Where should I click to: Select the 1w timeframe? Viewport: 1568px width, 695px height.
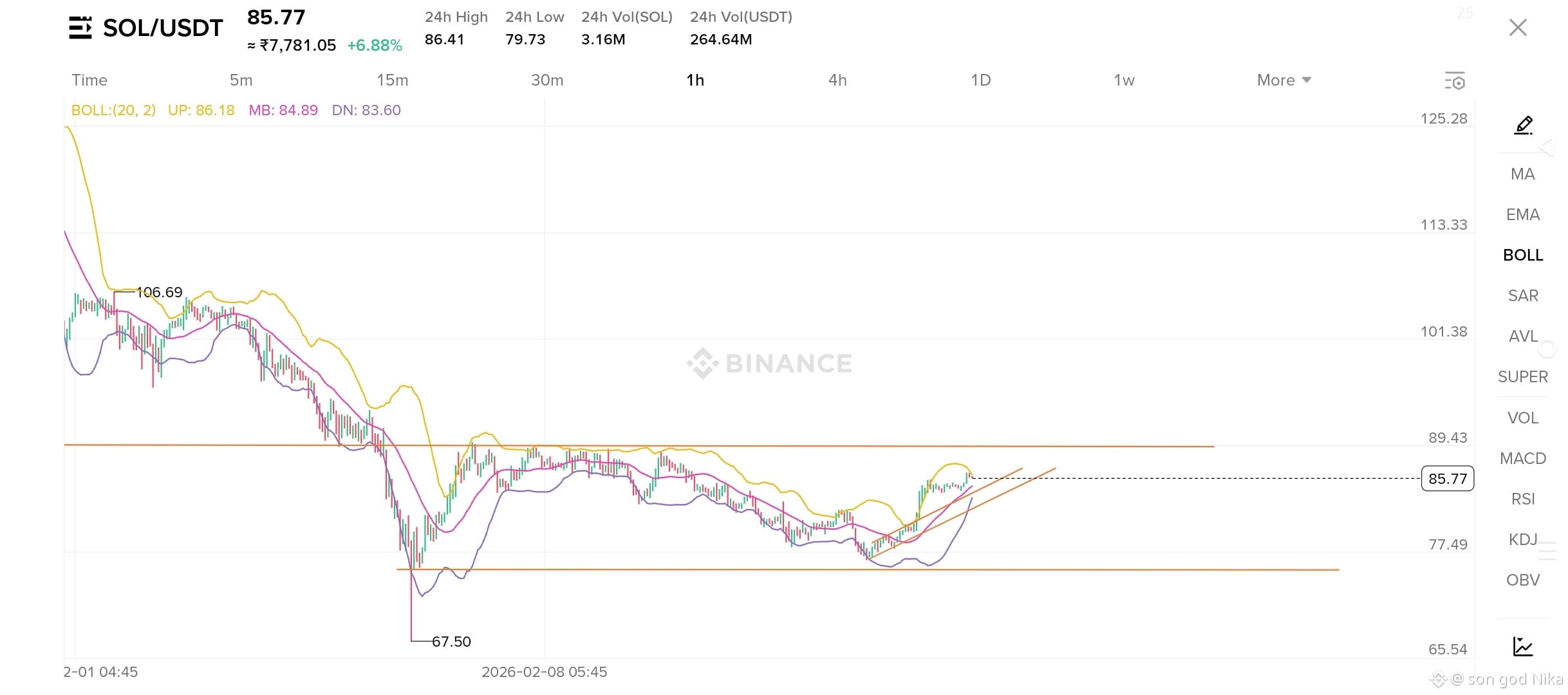pyautogui.click(x=1124, y=80)
